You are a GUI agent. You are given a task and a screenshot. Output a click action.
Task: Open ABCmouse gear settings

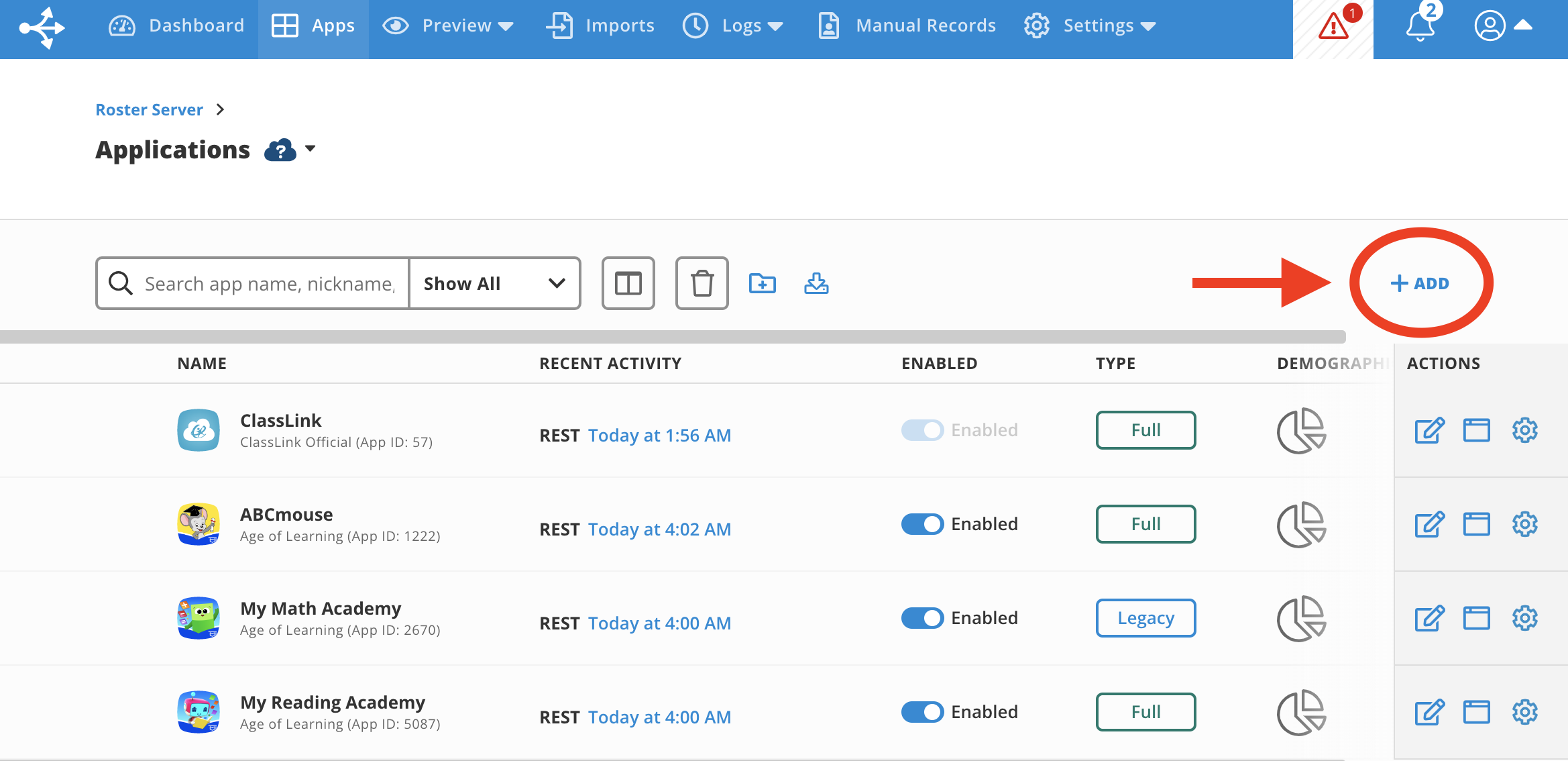pyautogui.click(x=1525, y=524)
